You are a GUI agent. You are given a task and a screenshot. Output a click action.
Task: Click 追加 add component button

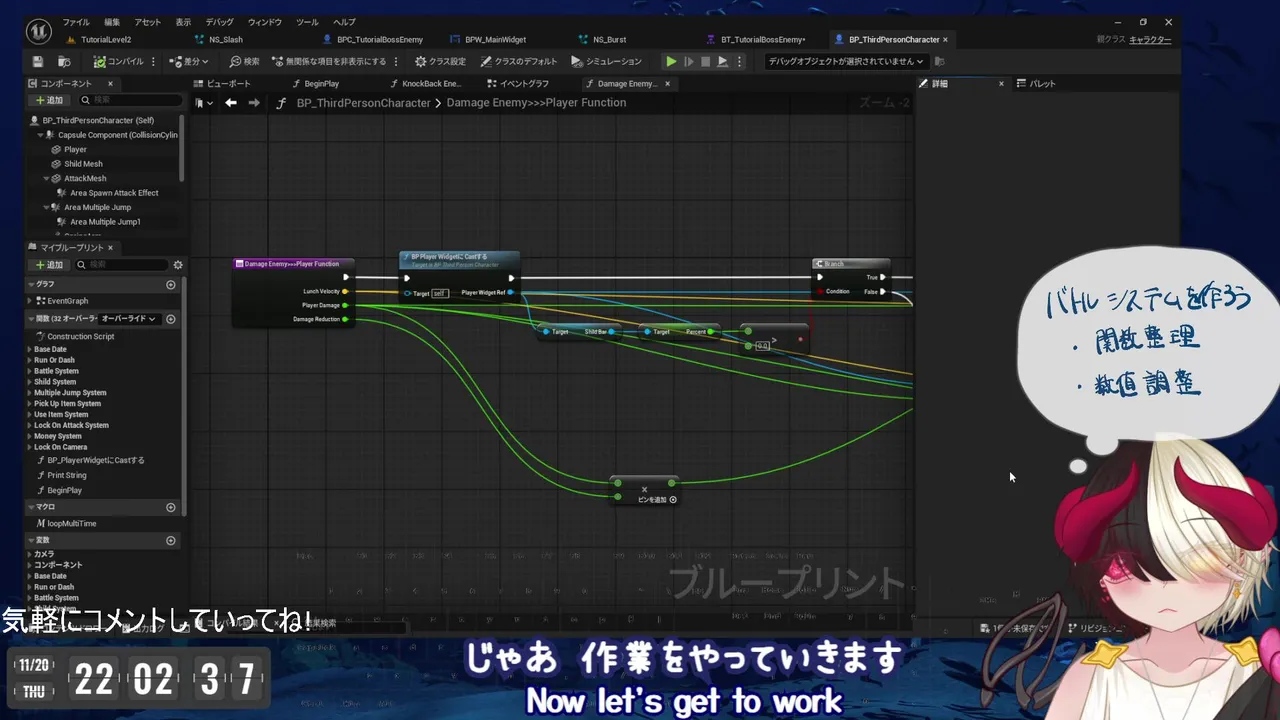(x=49, y=100)
